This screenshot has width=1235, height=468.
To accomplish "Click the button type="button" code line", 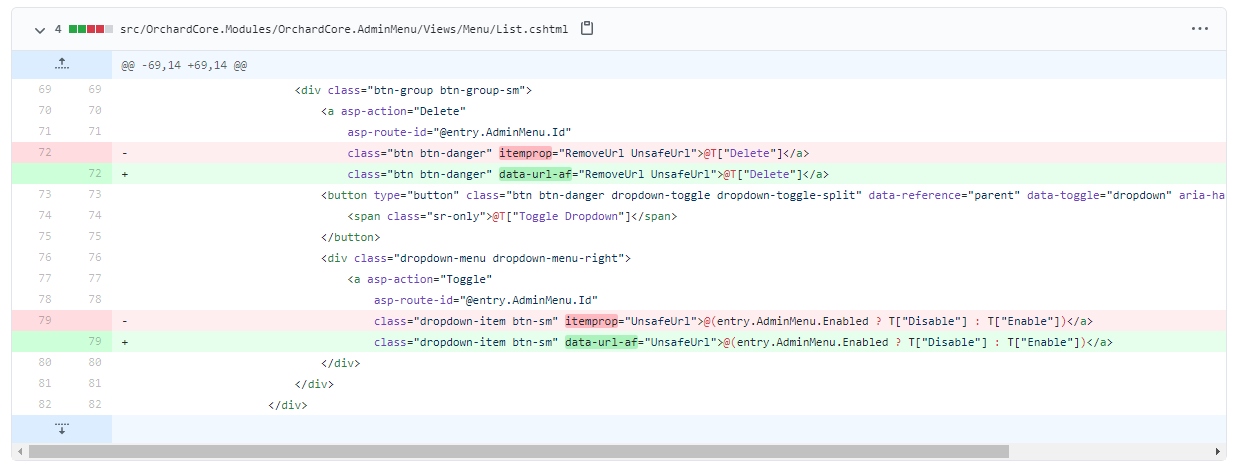I will coord(773,195).
